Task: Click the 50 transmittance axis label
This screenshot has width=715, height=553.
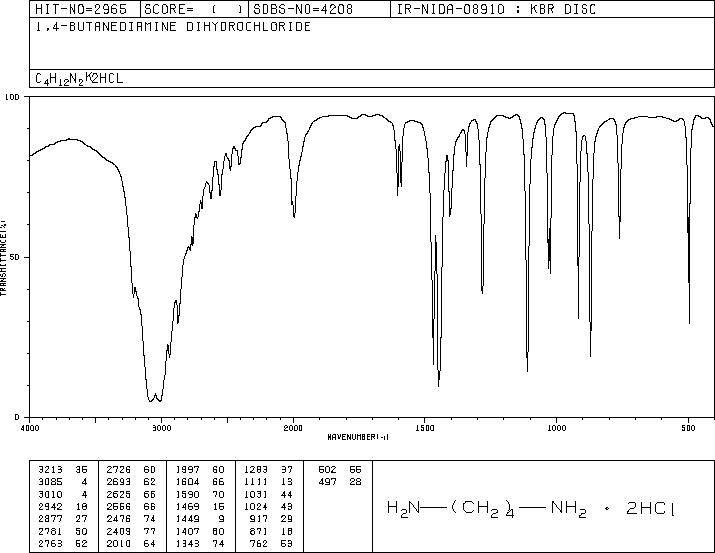Action: point(15,257)
